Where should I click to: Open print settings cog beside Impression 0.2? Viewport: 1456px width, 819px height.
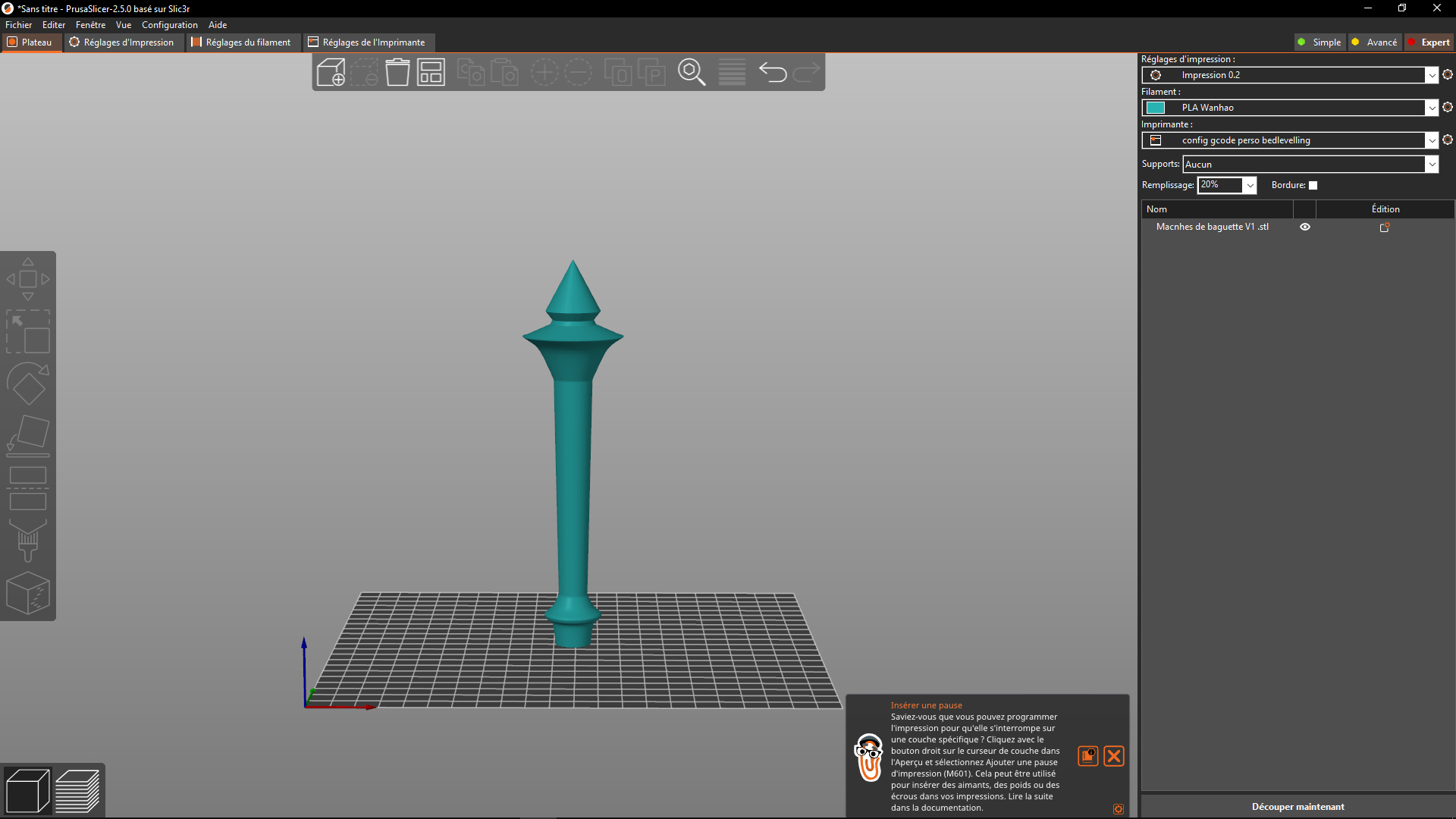pos(1448,74)
